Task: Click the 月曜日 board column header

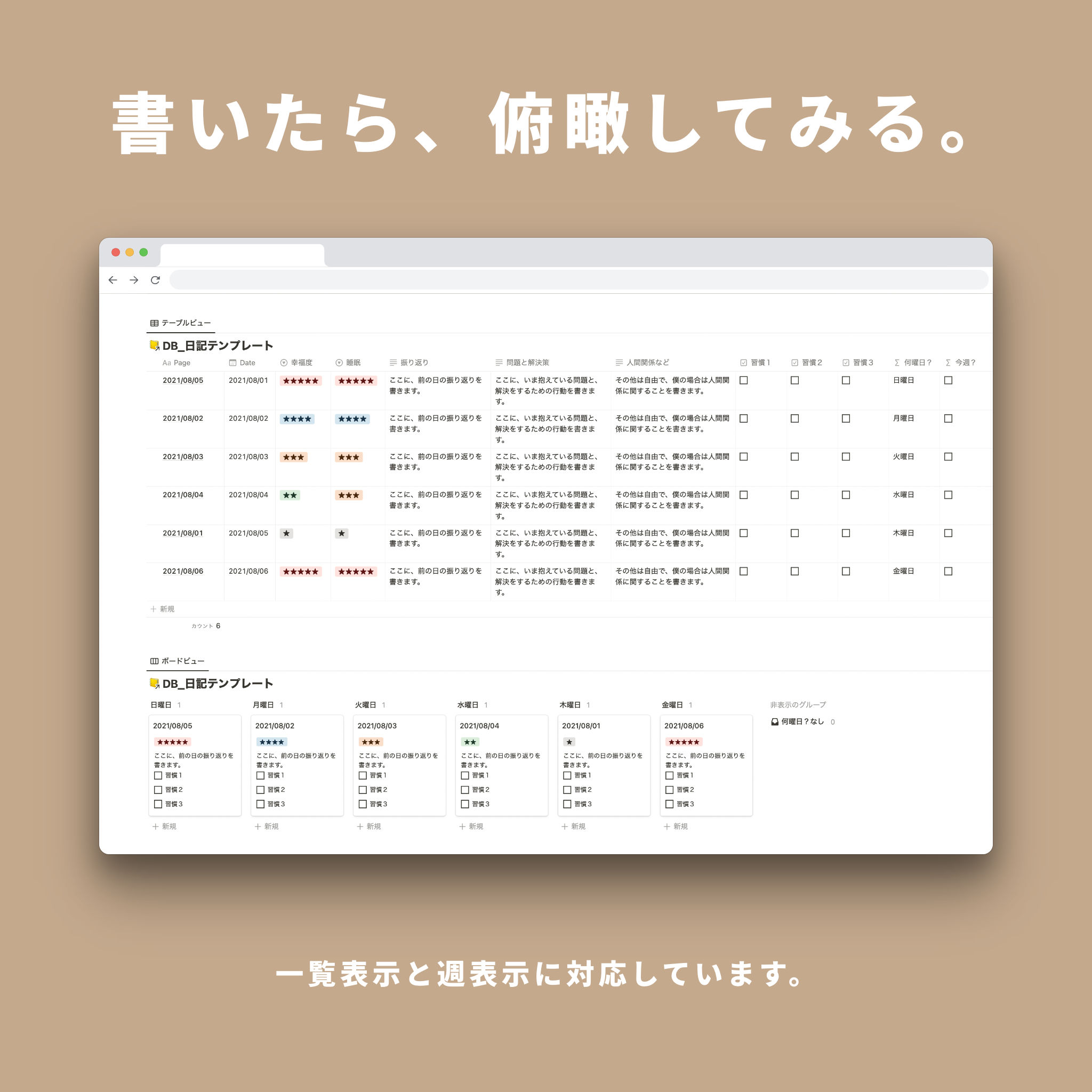Action: click(263, 705)
